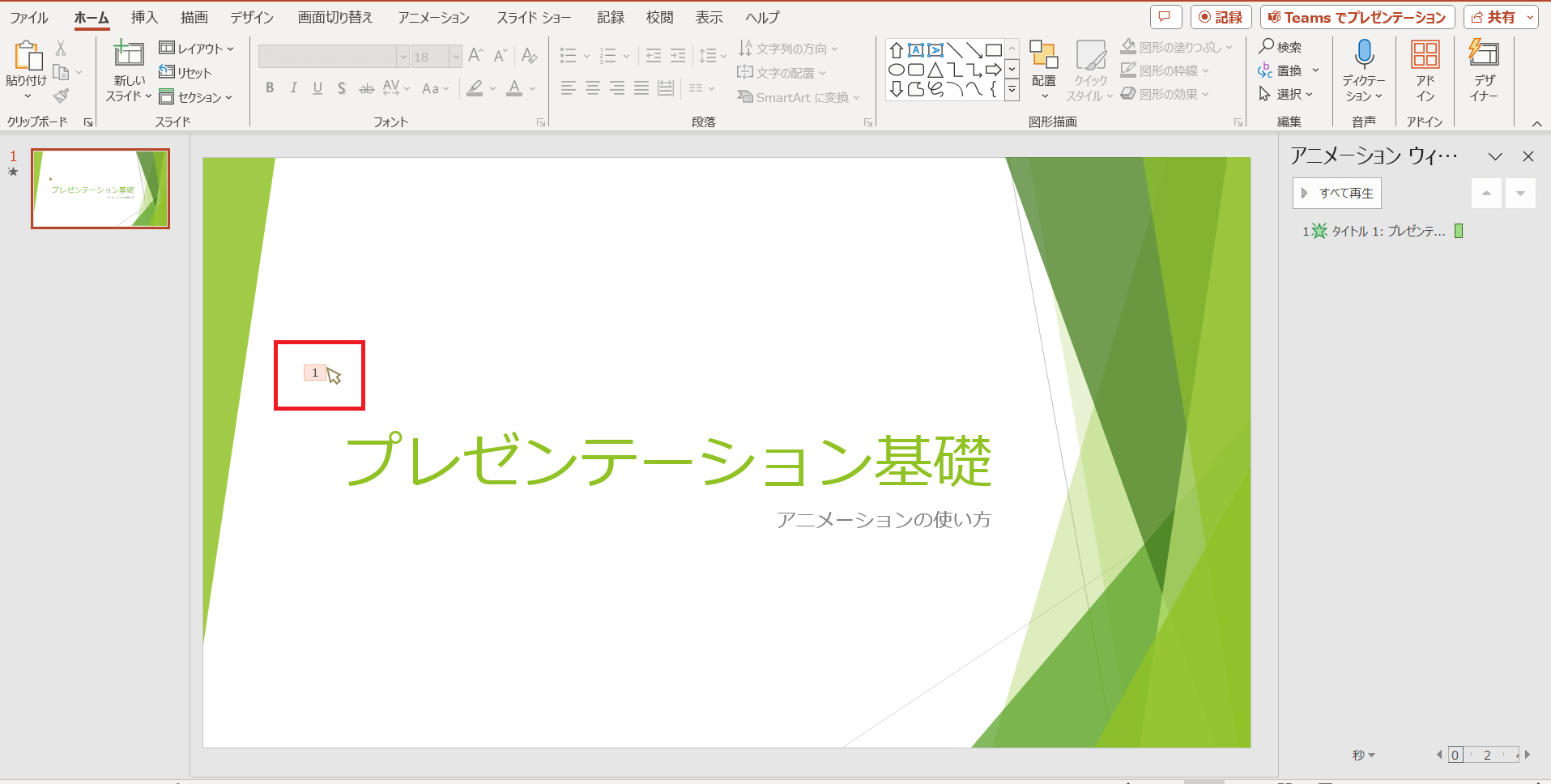This screenshot has height=784, width=1551.
Task: Open the Add-ins icon
Action: 1425,55
